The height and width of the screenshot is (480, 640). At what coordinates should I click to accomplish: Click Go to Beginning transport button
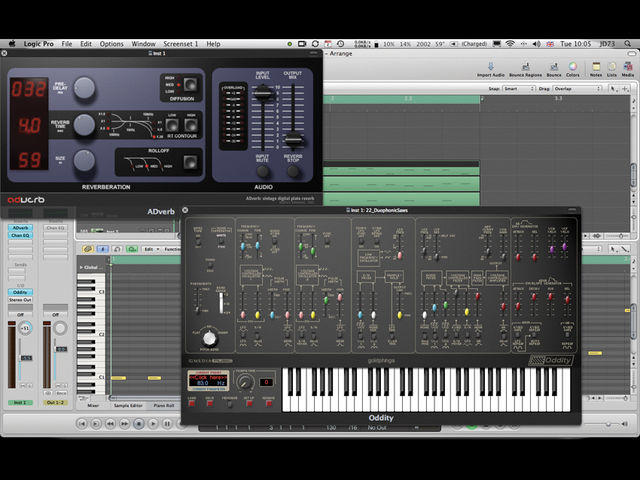pyautogui.click(x=82, y=424)
